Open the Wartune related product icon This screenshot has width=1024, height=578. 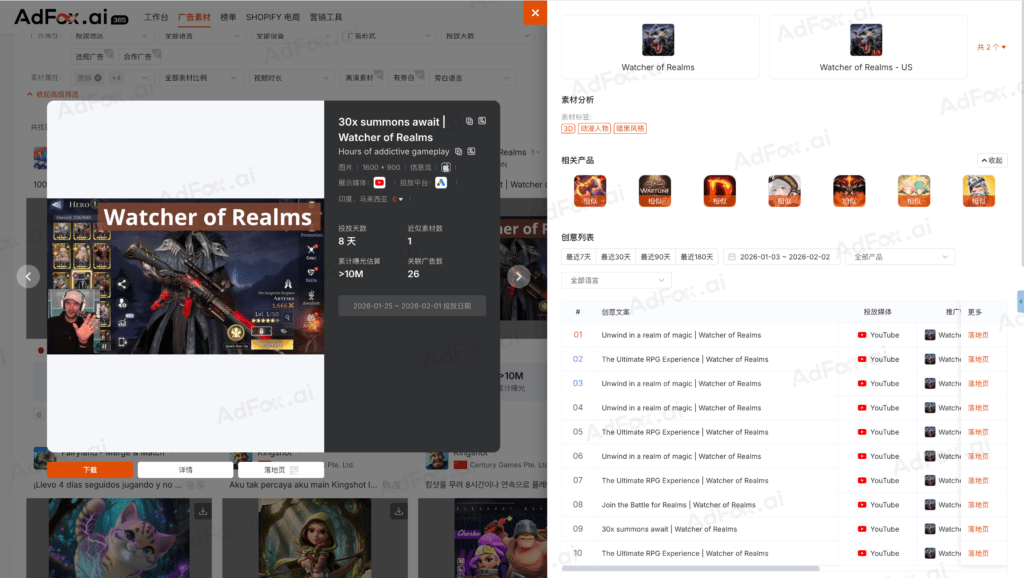pos(655,191)
